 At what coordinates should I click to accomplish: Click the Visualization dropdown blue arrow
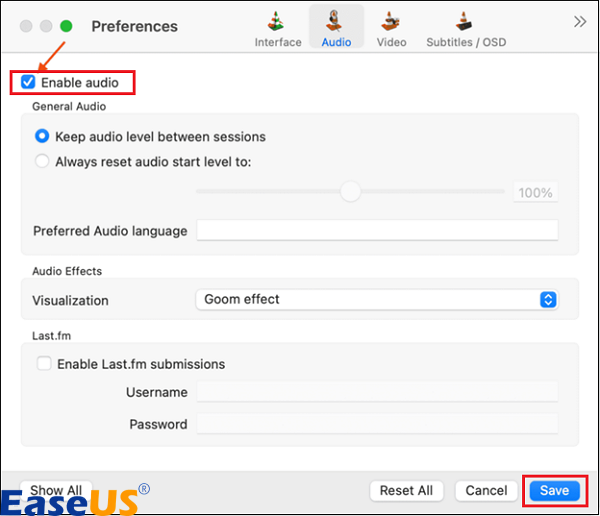547,299
